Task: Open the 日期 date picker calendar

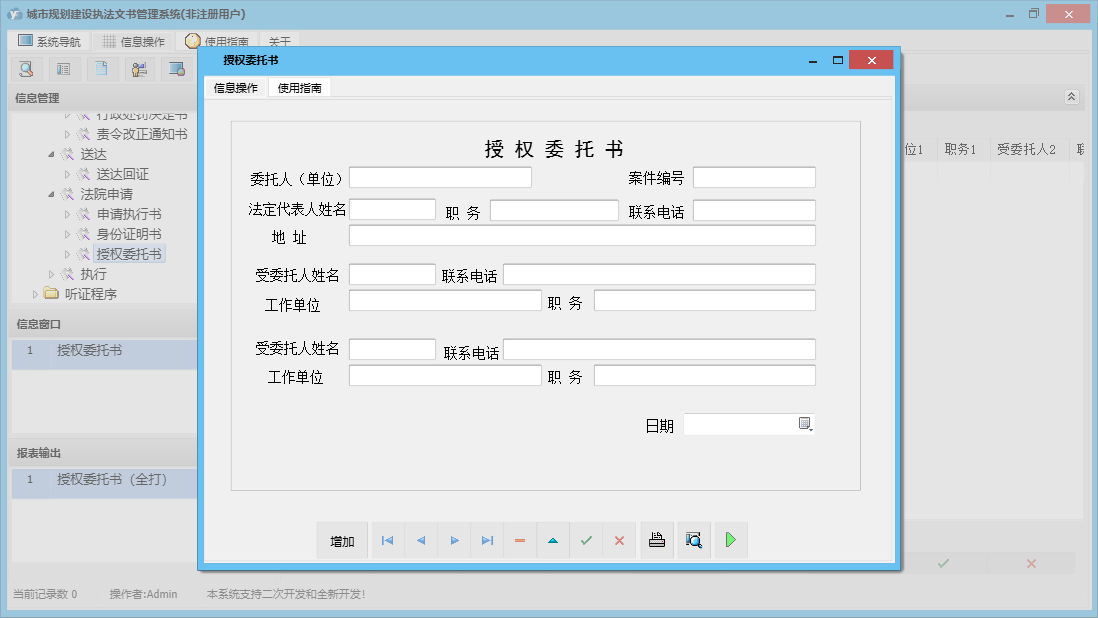Action: (806, 424)
